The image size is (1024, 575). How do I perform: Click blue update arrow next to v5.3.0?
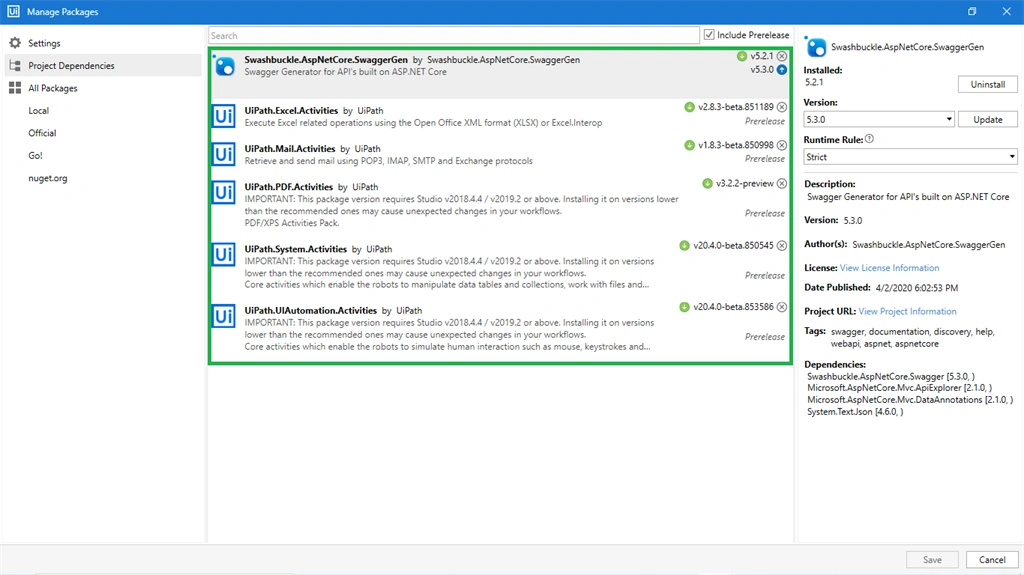(782, 70)
